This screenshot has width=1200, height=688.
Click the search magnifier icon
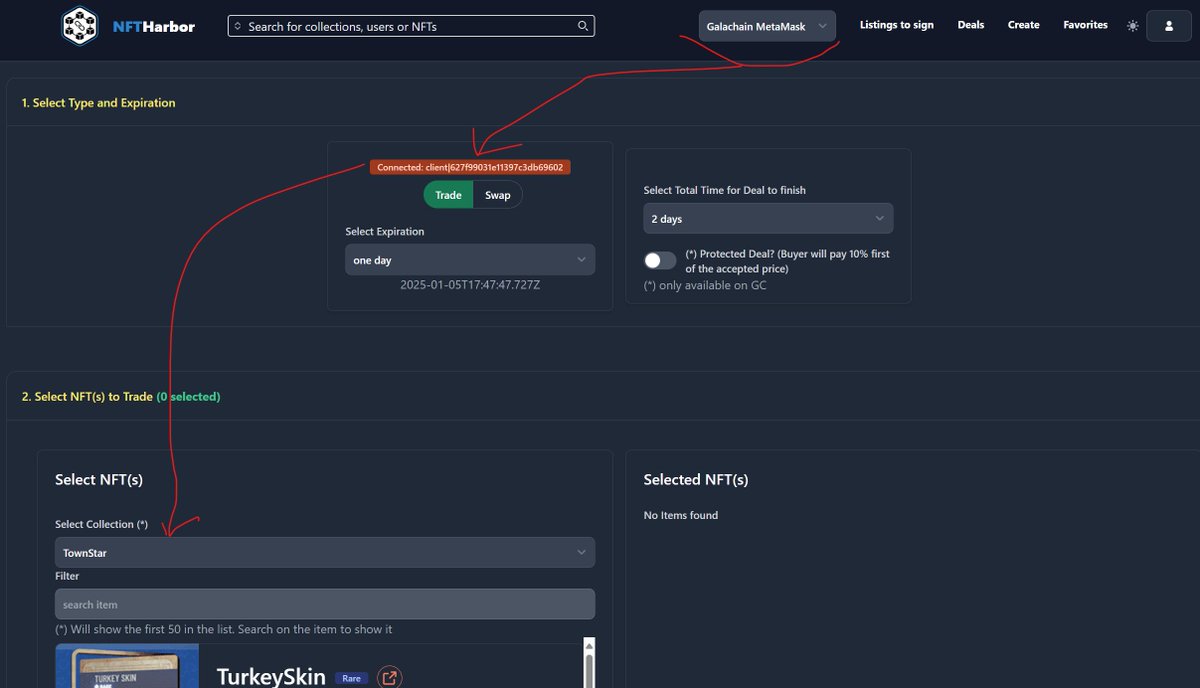[x=582, y=25]
